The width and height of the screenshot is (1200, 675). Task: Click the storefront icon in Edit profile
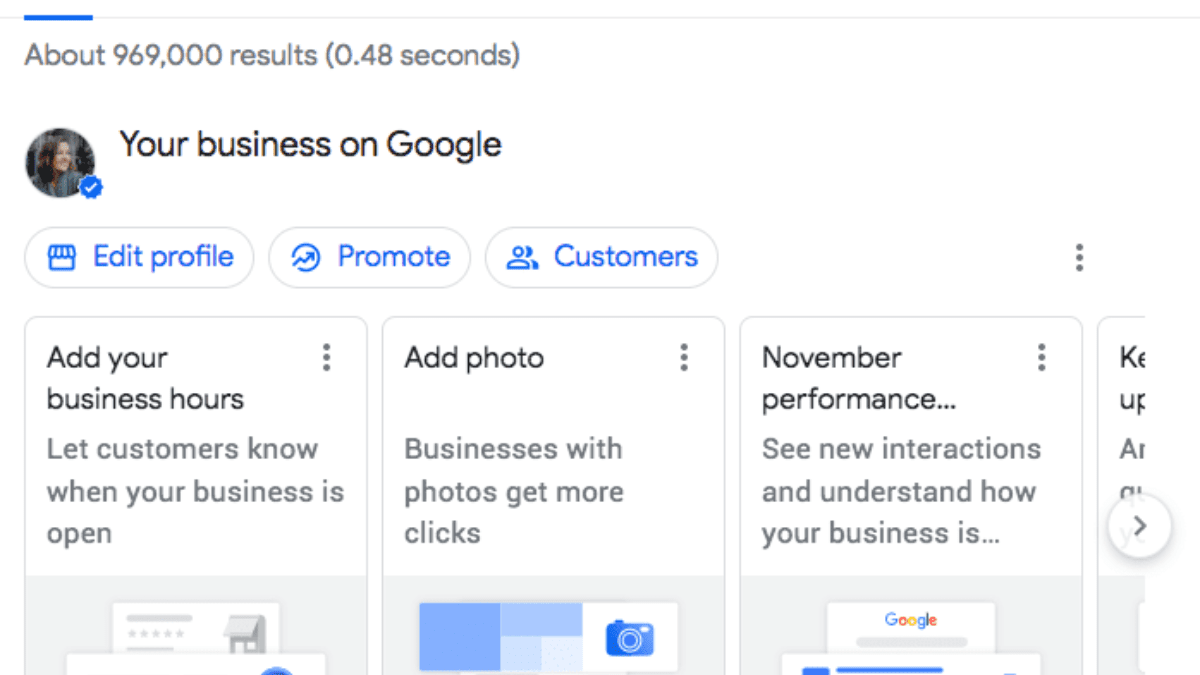(62, 258)
